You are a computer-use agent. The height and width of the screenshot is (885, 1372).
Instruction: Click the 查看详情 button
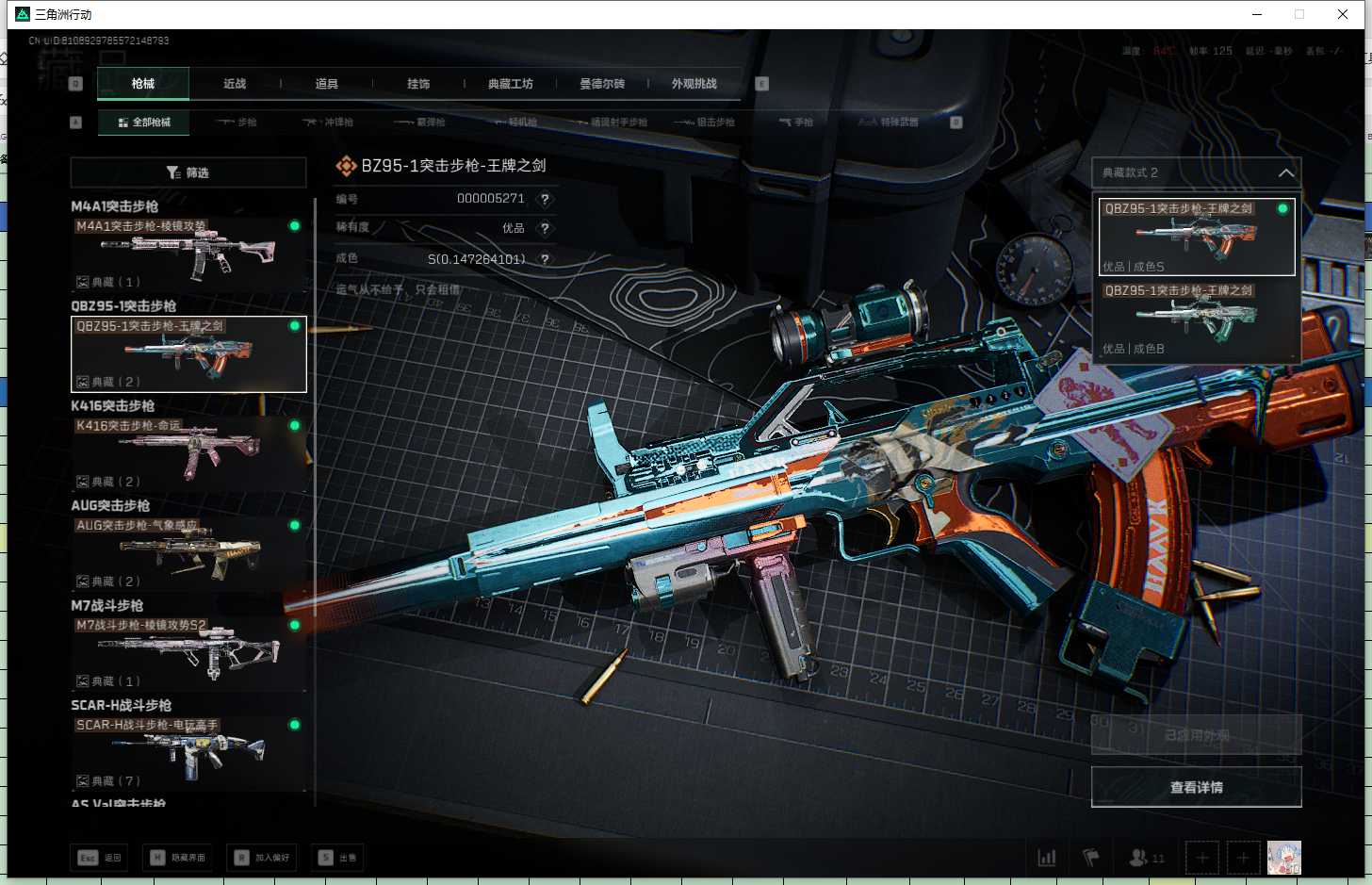pyautogui.click(x=1196, y=787)
